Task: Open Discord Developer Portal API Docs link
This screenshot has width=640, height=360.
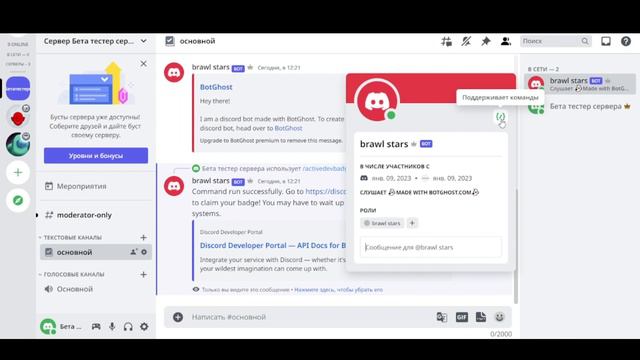Action: [273, 245]
